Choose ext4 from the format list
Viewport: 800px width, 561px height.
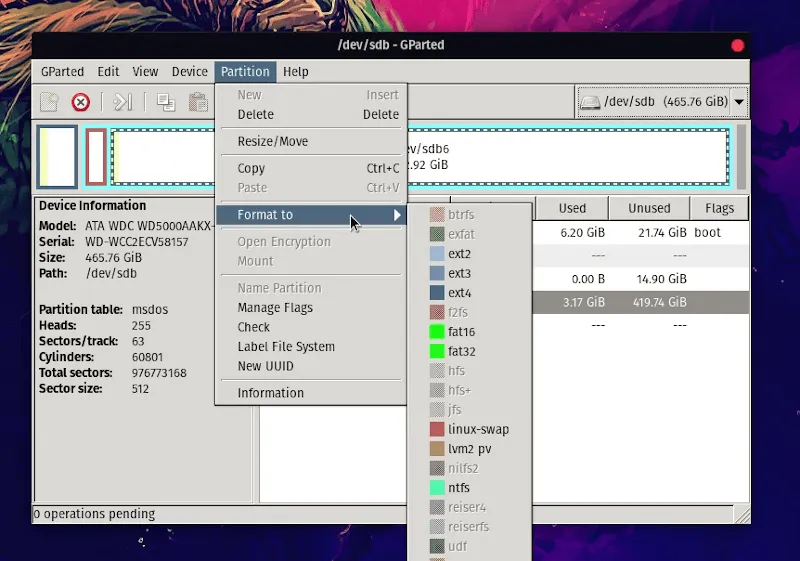(x=459, y=293)
